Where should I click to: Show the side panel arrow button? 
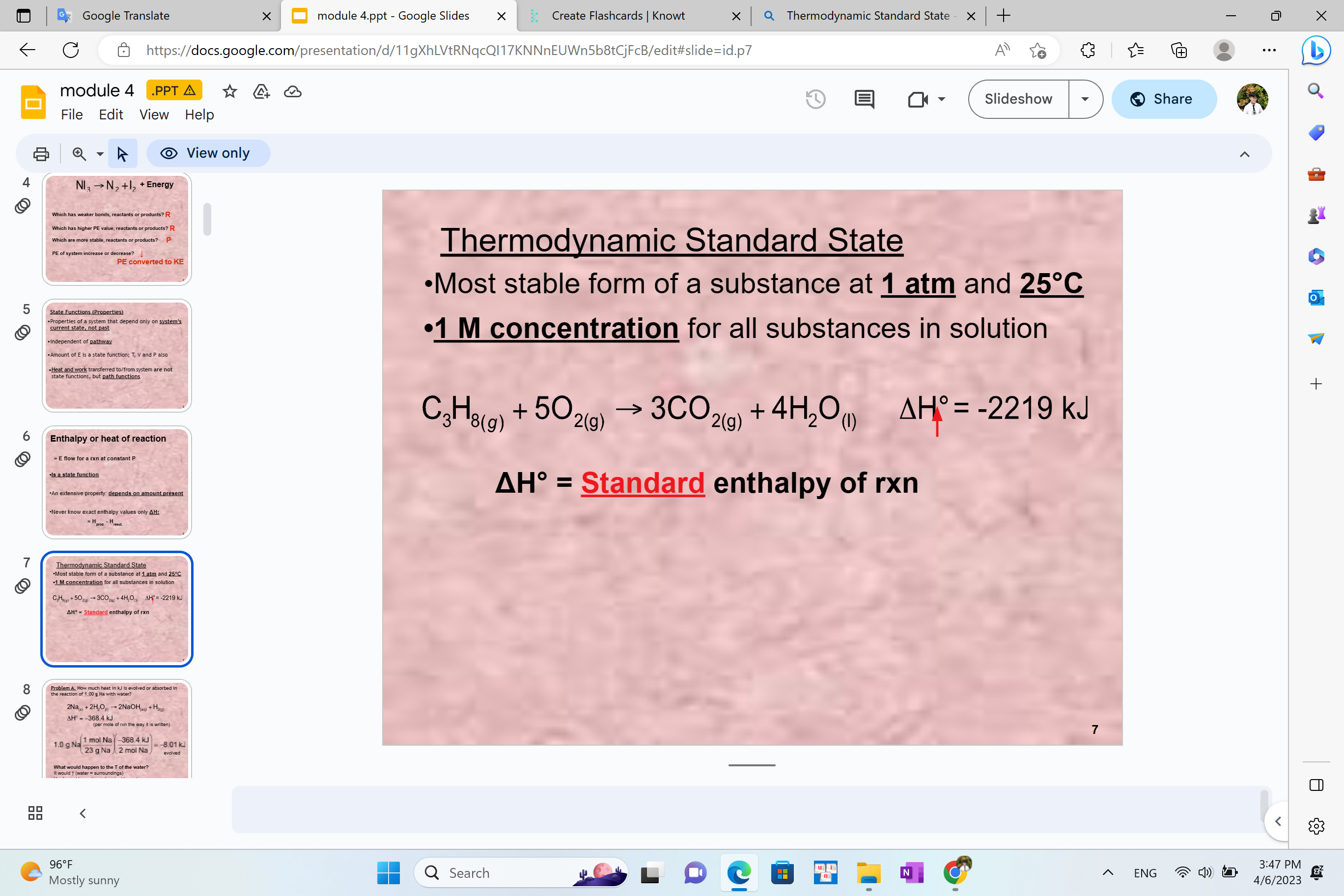tap(1278, 821)
